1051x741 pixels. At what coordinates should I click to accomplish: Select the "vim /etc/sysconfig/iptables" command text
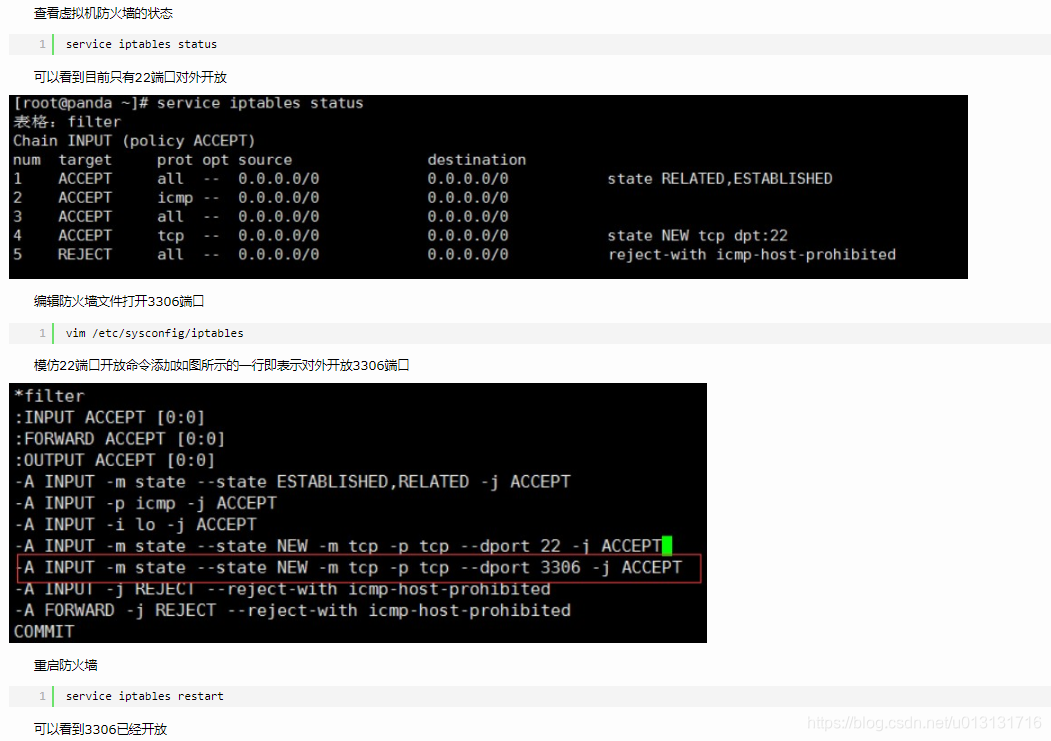pos(156,333)
